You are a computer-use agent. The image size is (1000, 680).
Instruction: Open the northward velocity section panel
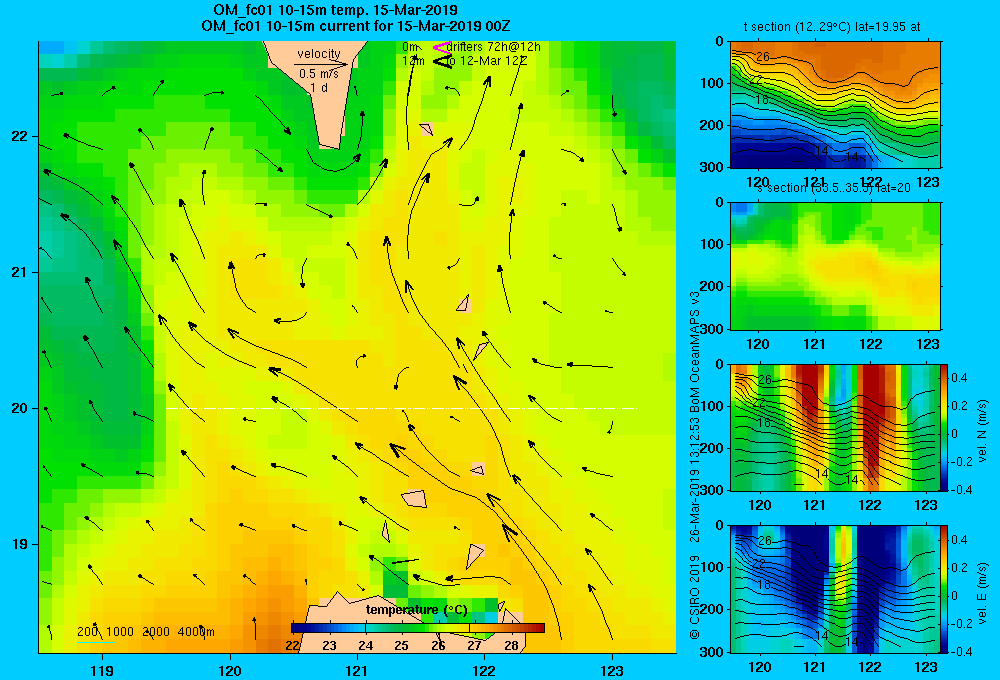(x=835, y=427)
